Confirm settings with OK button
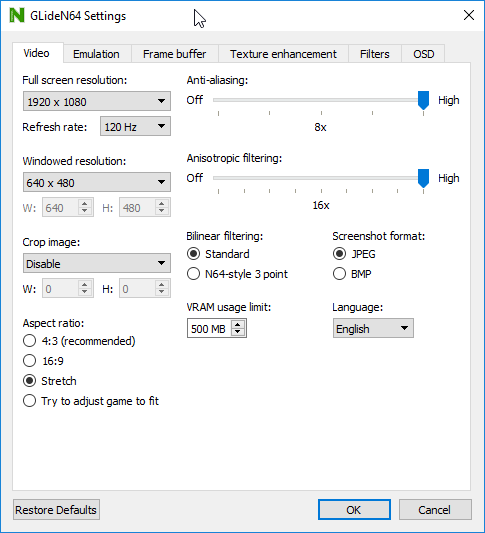The height and width of the screenshot is (533, 485). tap(354, 510)
